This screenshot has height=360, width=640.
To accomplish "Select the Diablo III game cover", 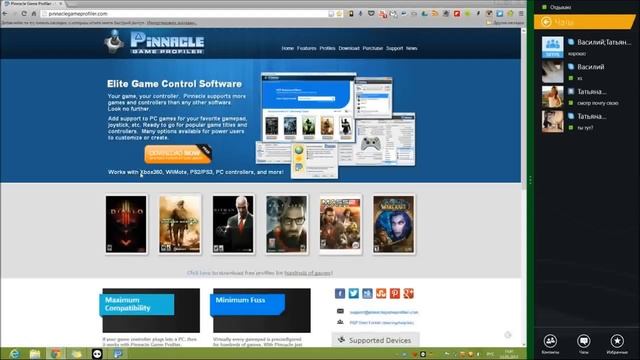I will pyautogui.click(x=126, y=224).
